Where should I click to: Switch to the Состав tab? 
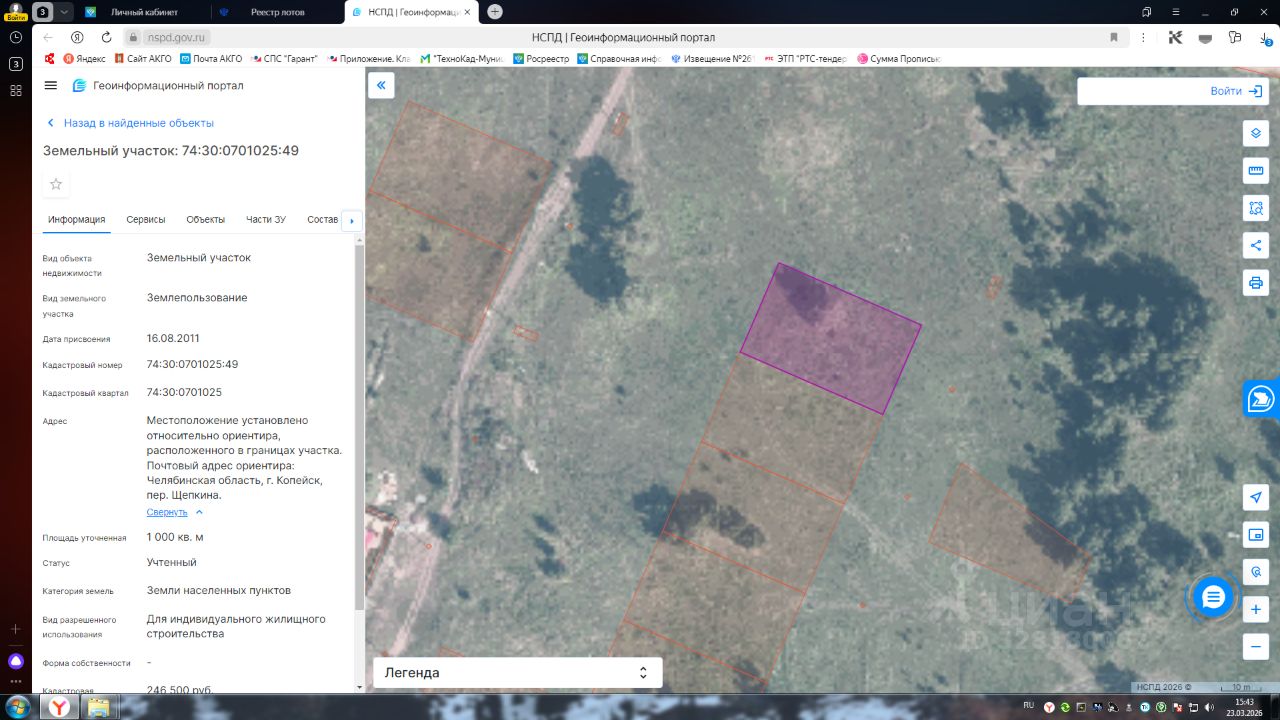(323, 220)
